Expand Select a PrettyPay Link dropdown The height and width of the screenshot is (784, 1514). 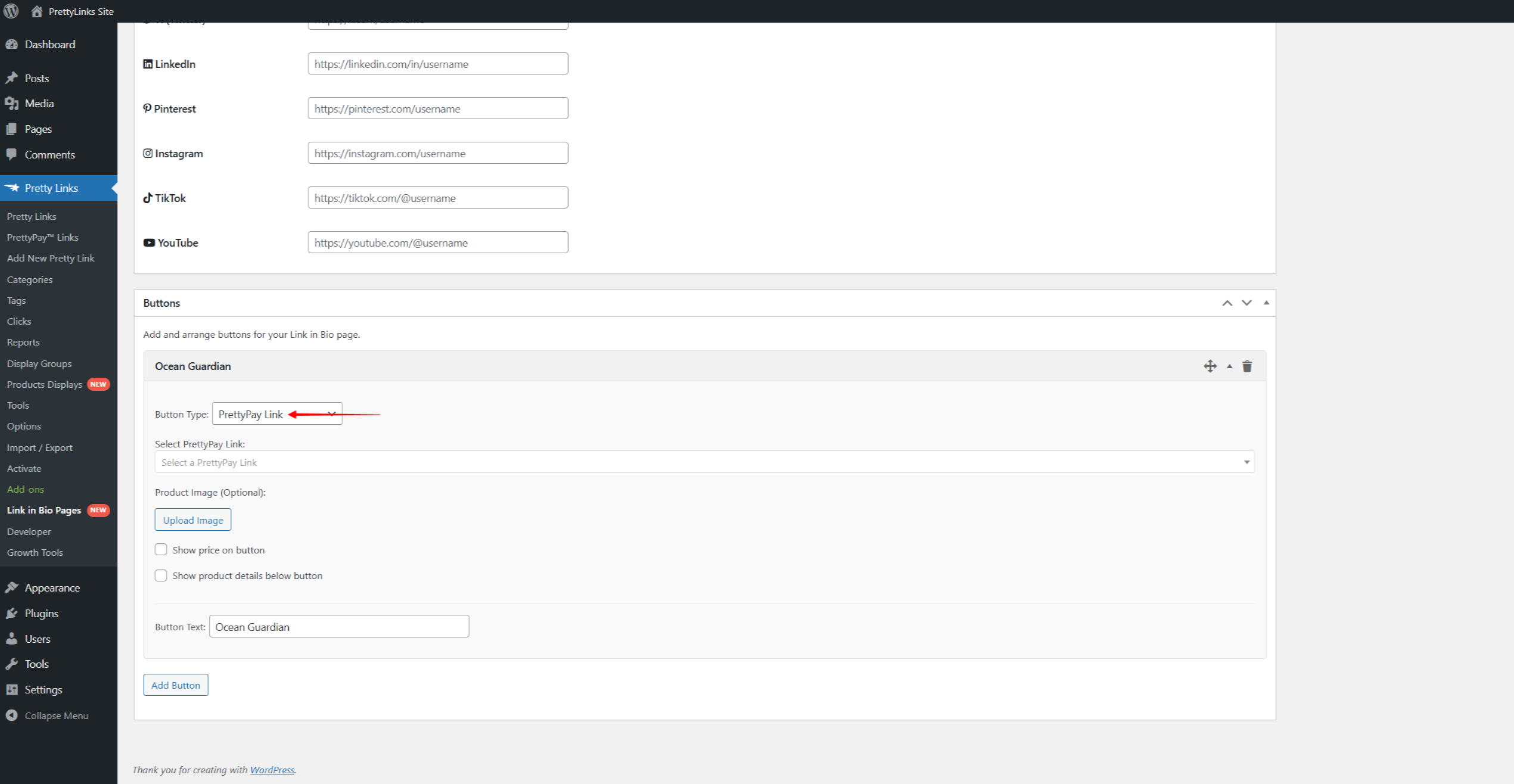coord(704,462)
